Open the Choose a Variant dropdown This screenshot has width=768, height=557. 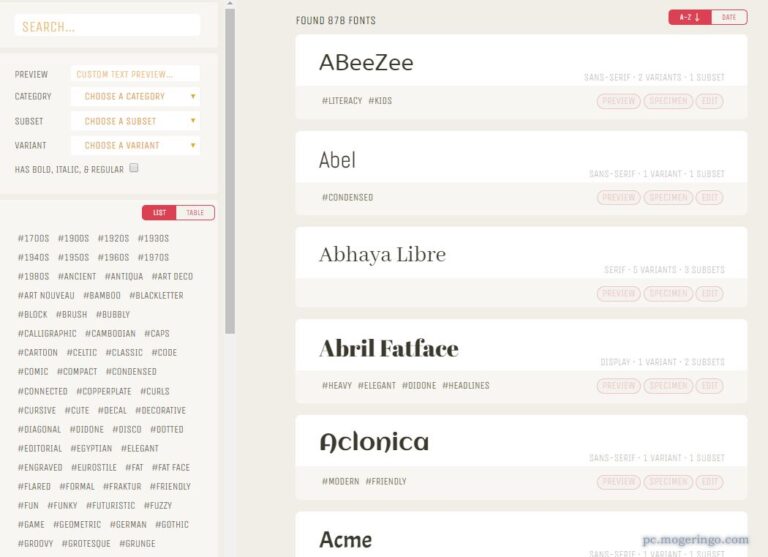(135, 145)
